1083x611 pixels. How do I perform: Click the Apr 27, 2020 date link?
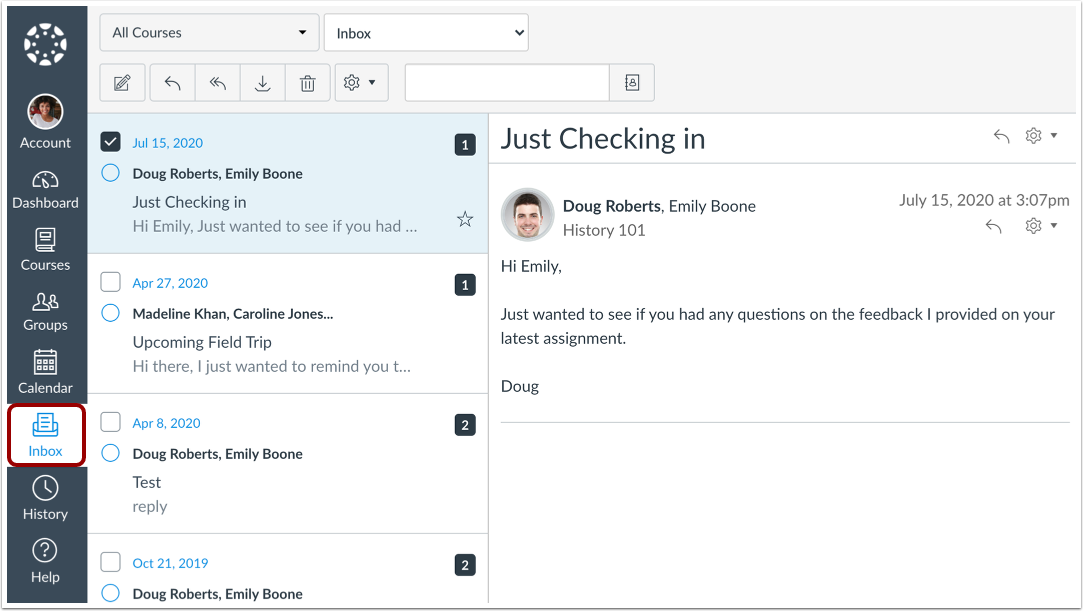tap(170, 283)
